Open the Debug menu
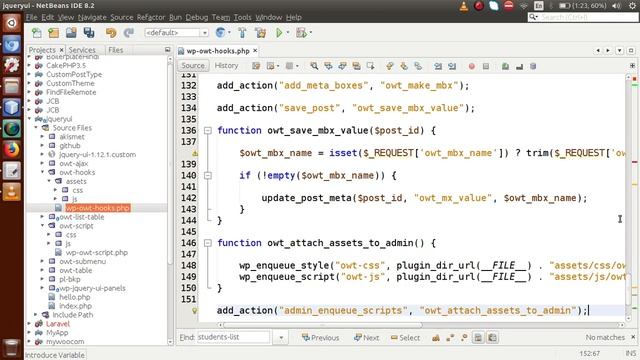 197,17
